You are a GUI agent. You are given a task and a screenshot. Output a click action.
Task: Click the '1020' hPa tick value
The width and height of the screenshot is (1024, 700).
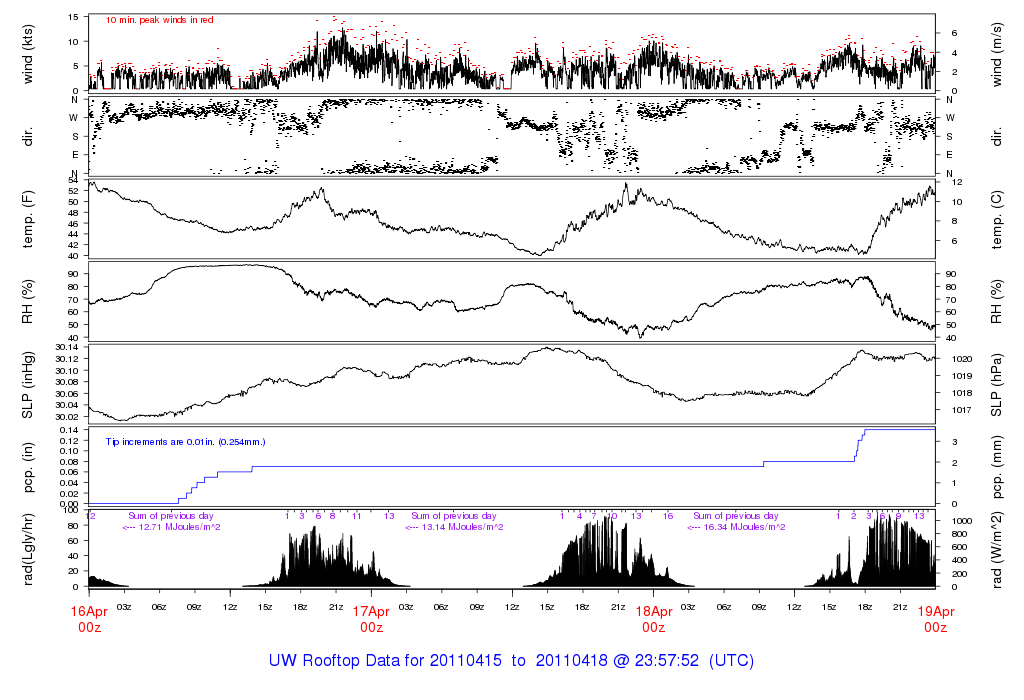click(x=962, y=359)
